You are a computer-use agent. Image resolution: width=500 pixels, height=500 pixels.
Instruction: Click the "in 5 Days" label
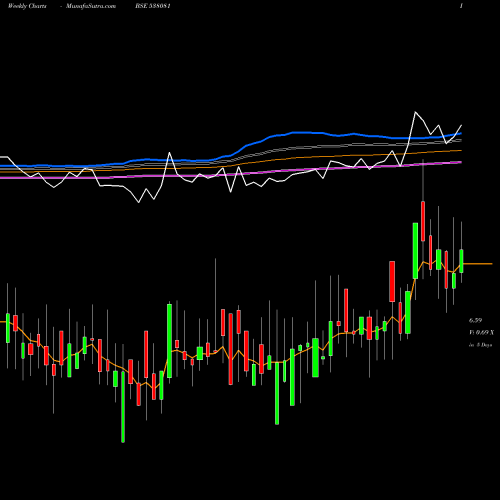(x=480, y=345)
